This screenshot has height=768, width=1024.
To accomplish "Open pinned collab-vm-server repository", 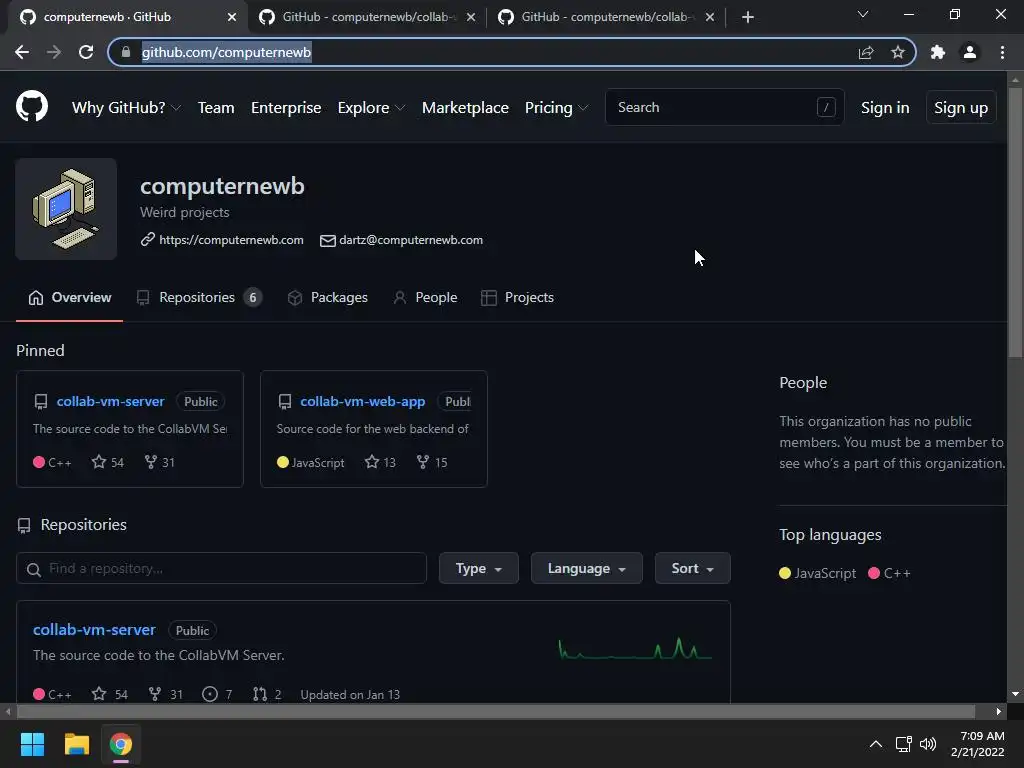I will 110,402.
